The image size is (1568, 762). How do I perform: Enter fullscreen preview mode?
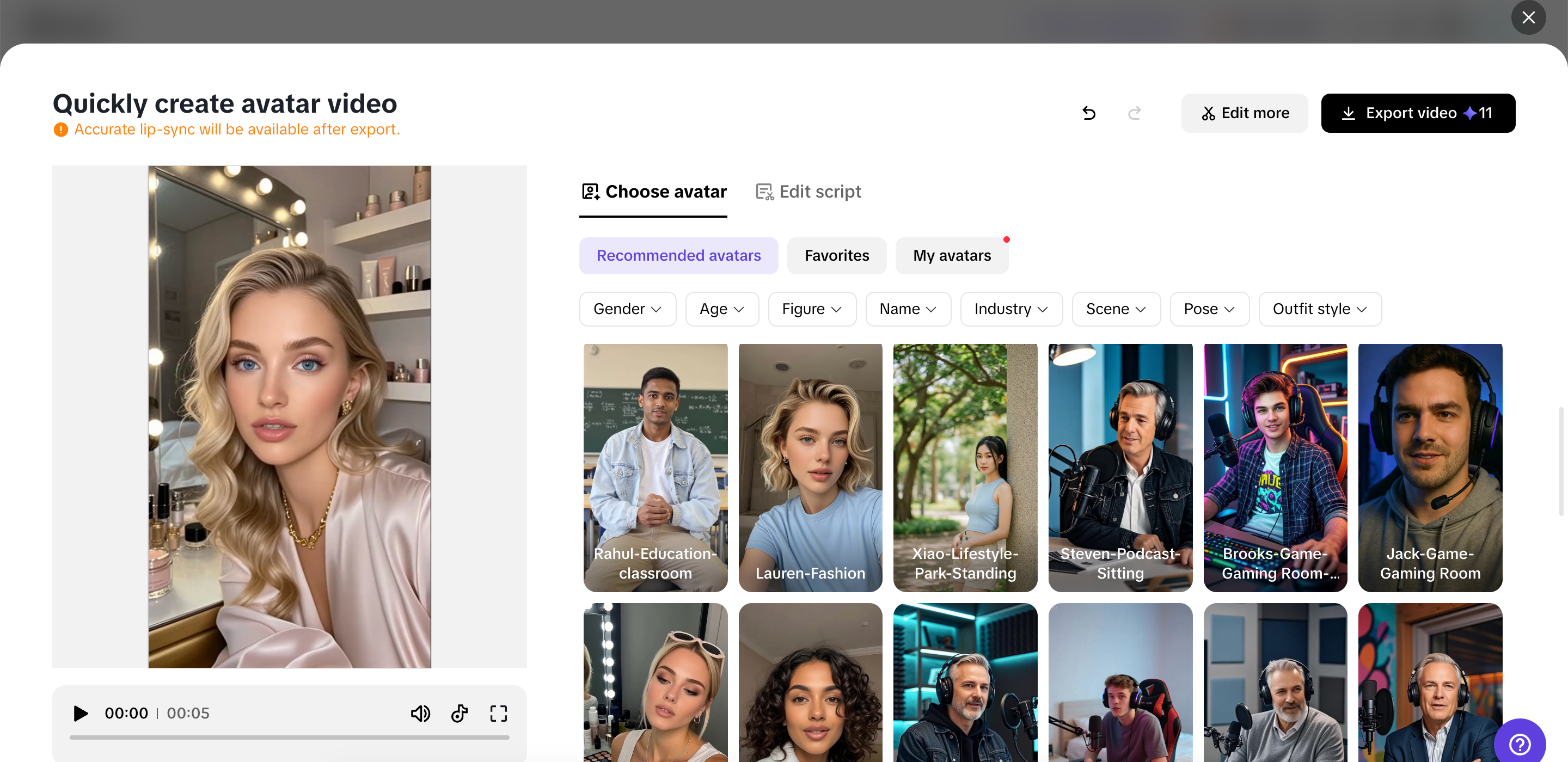coord(499,712)
